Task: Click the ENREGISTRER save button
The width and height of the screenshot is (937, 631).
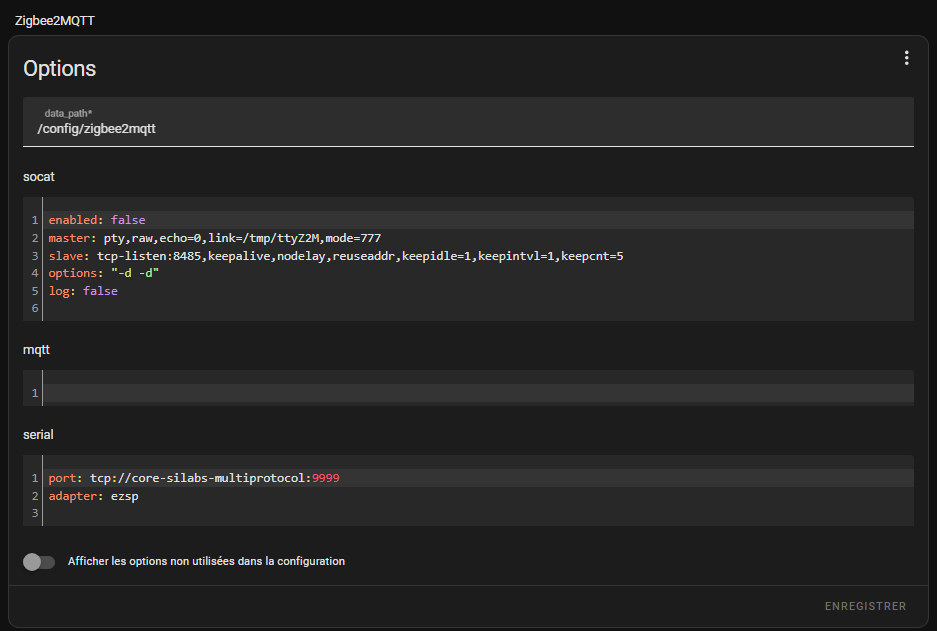Action: coord(865,606)
